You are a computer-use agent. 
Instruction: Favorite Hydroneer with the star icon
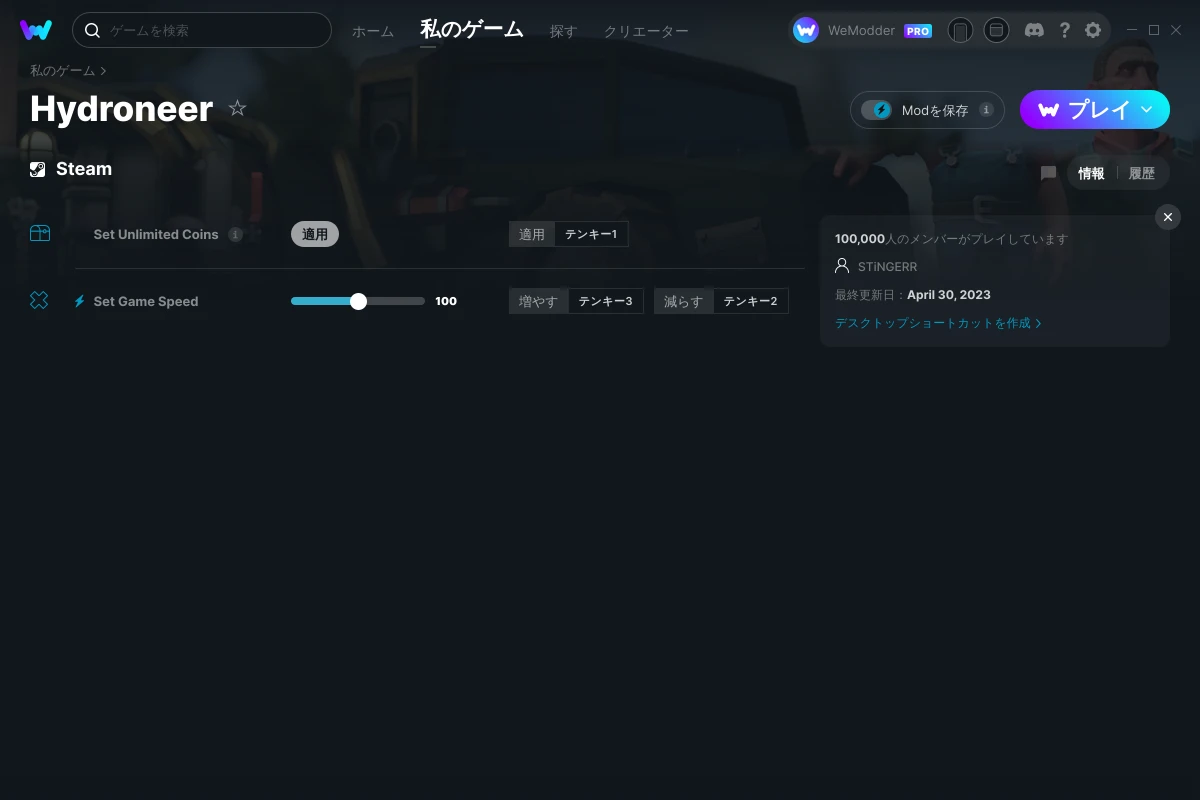coord(237,108)
